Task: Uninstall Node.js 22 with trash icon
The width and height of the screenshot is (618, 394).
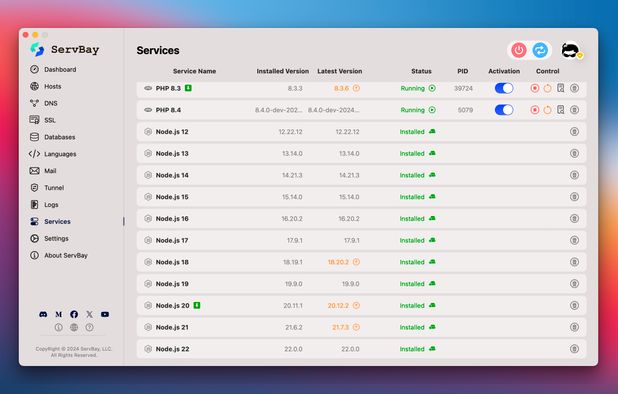Action: click(x=575, y=349)
